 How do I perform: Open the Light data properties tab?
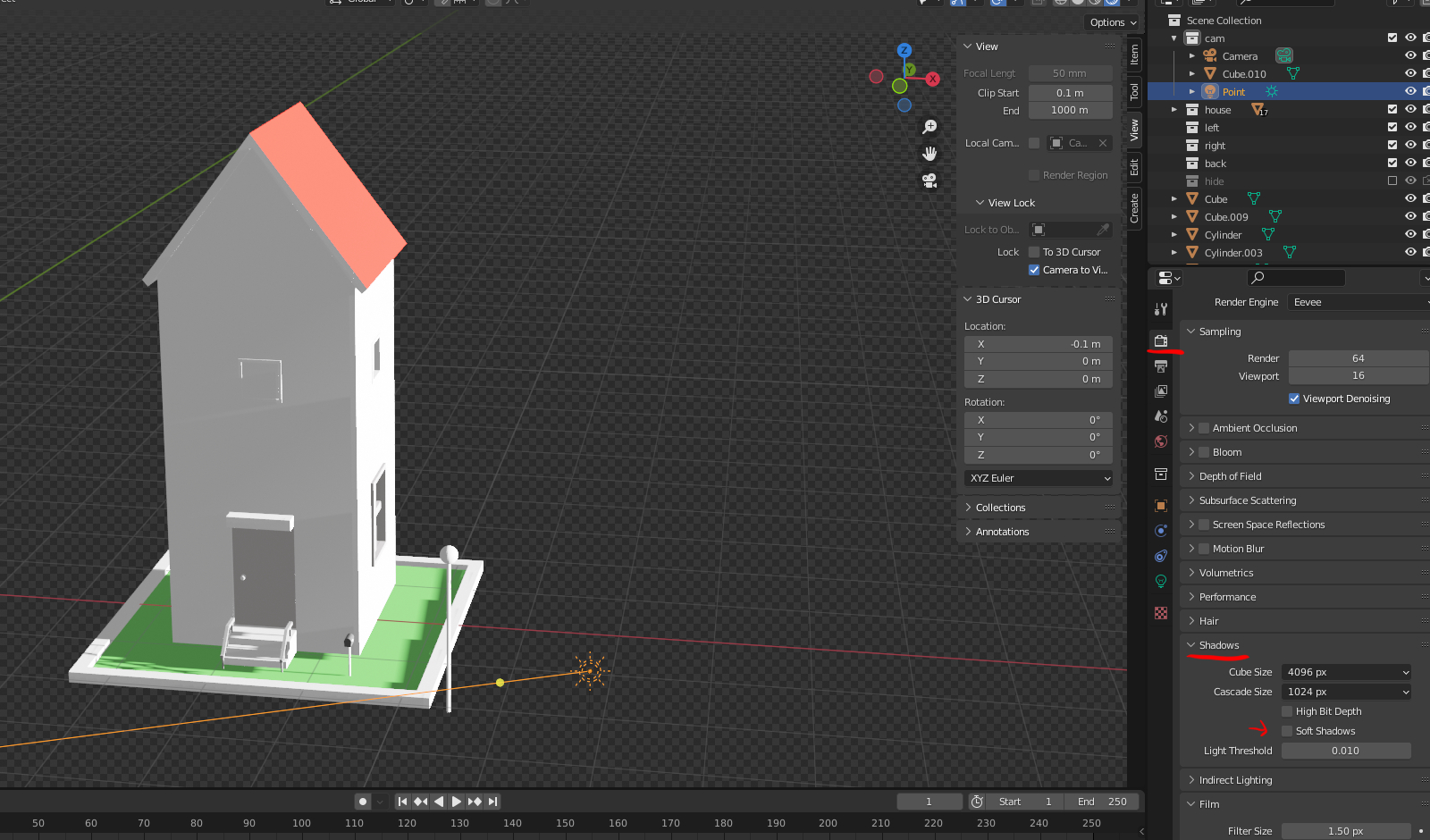[x=1161, y=581]
